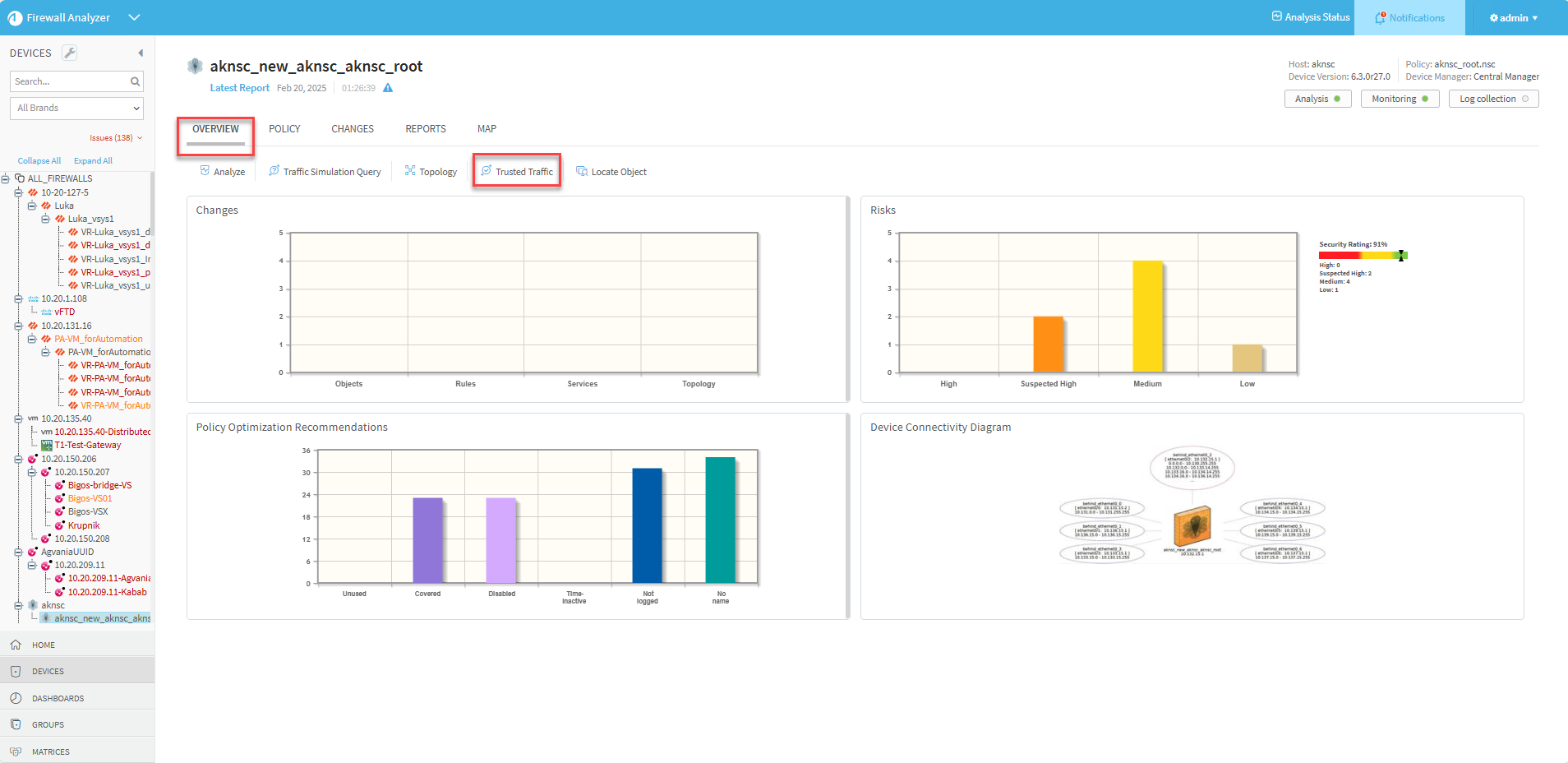
Task: Click the Expand All link
Action: pos(93,161)
